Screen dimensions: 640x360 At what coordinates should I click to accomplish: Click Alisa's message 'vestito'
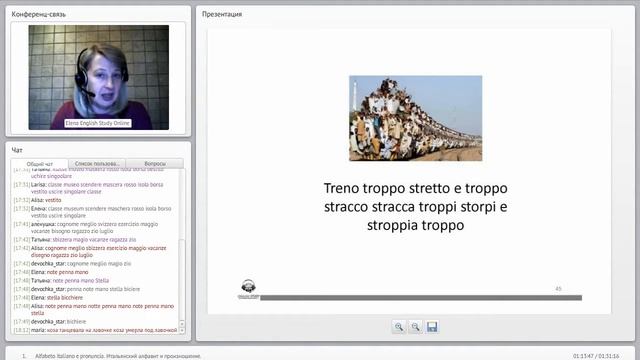[53, 200]
